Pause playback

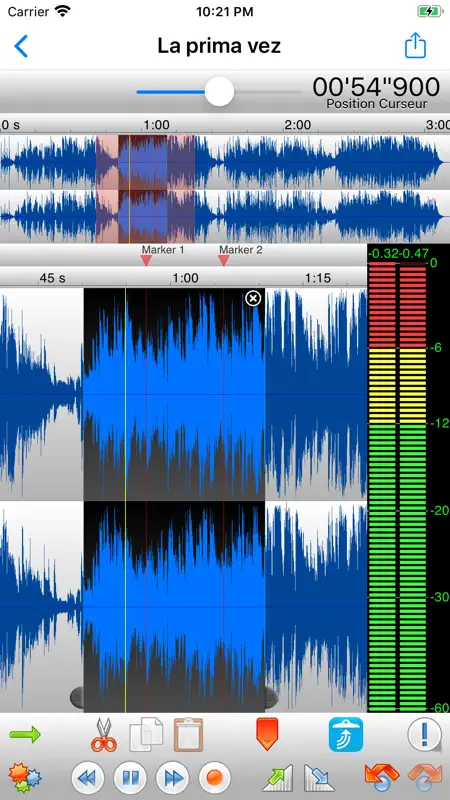pyautogui.click(x=130, y=778)
